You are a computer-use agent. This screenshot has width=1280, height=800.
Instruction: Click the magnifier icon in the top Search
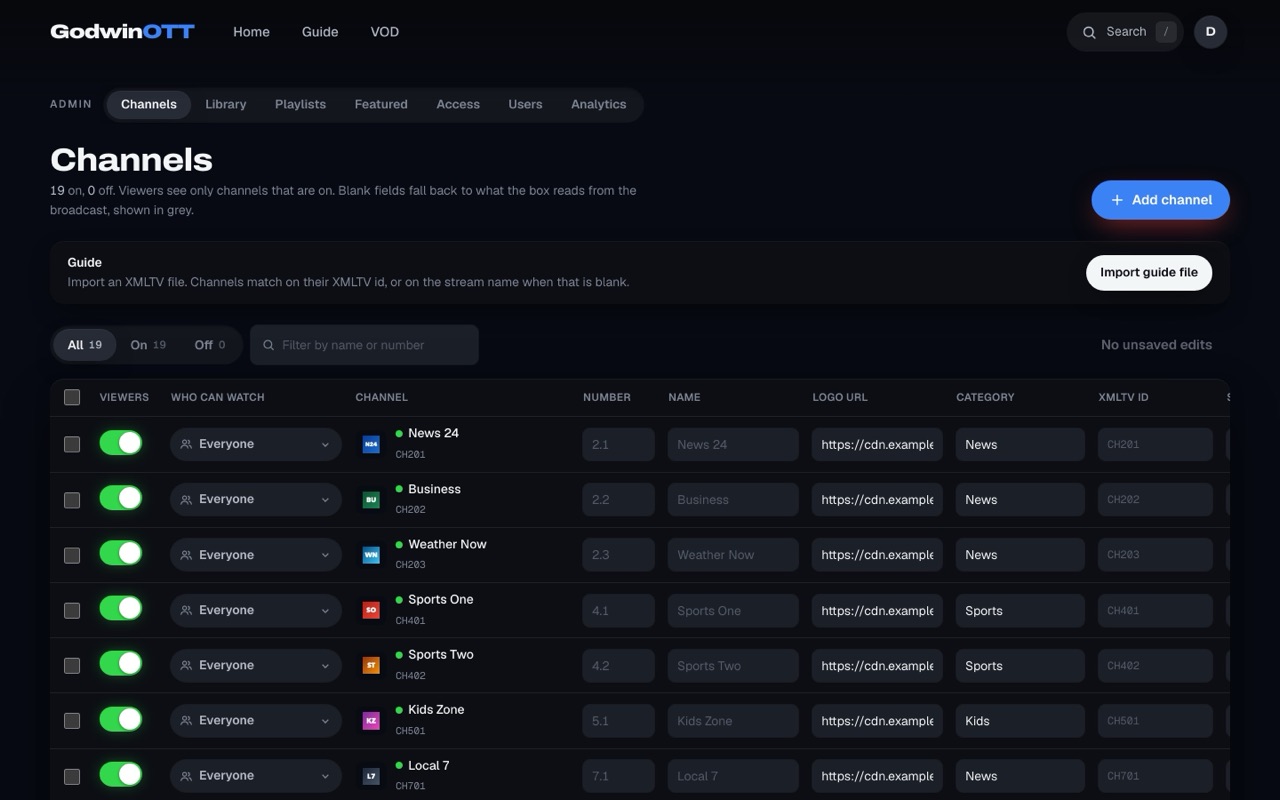pos(1089,32)
